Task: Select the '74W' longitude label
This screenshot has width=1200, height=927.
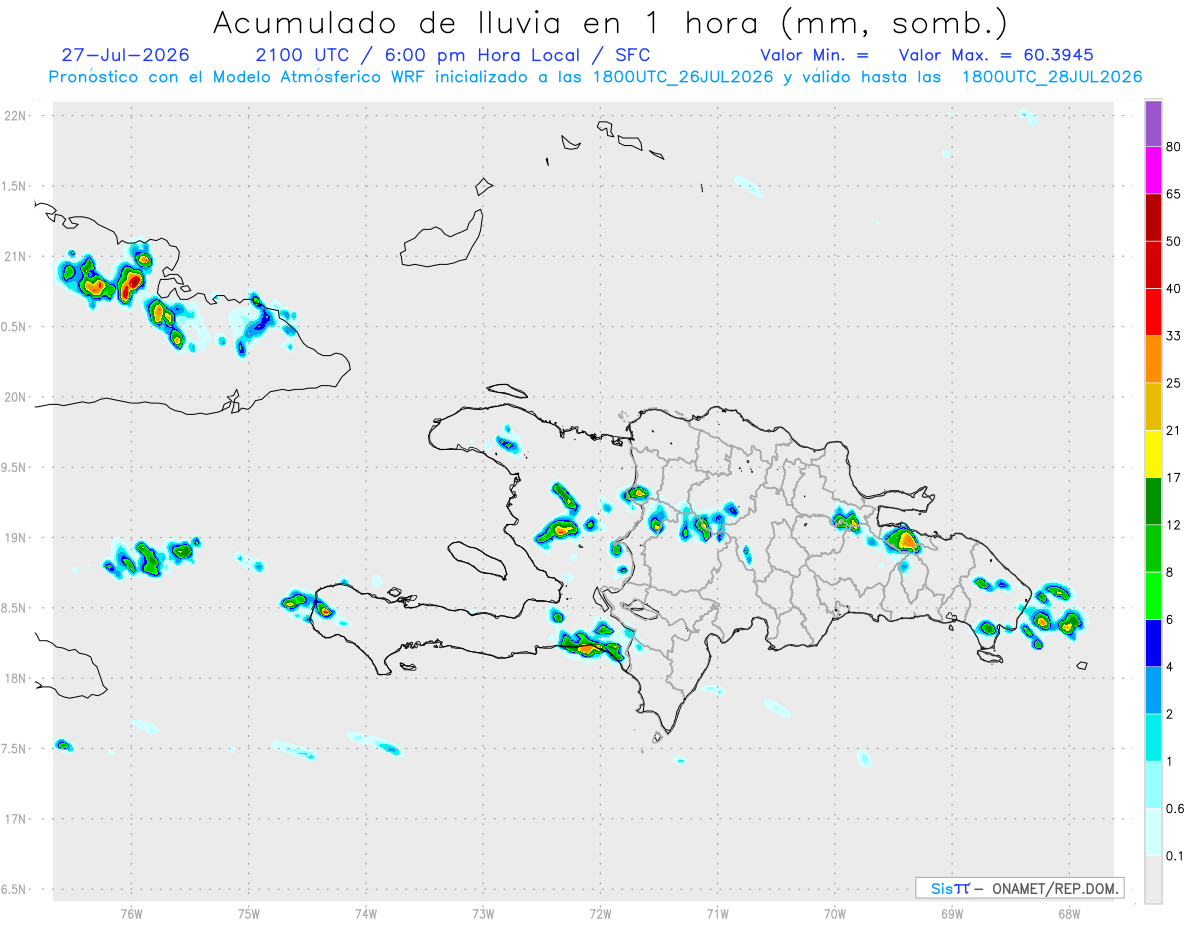Action: coord(365,914)
